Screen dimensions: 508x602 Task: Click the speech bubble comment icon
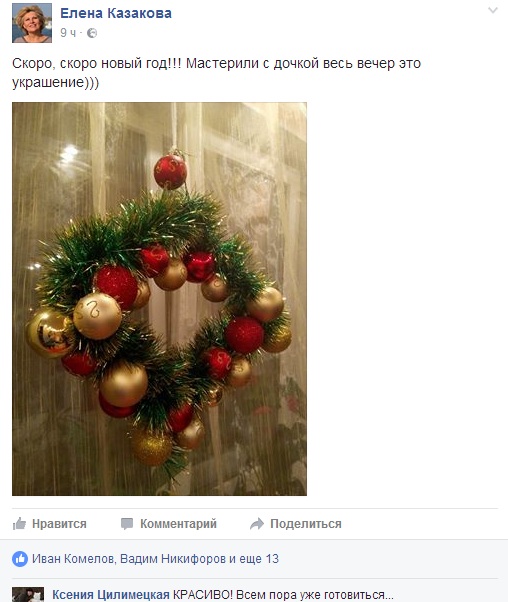tap(127, 524)
